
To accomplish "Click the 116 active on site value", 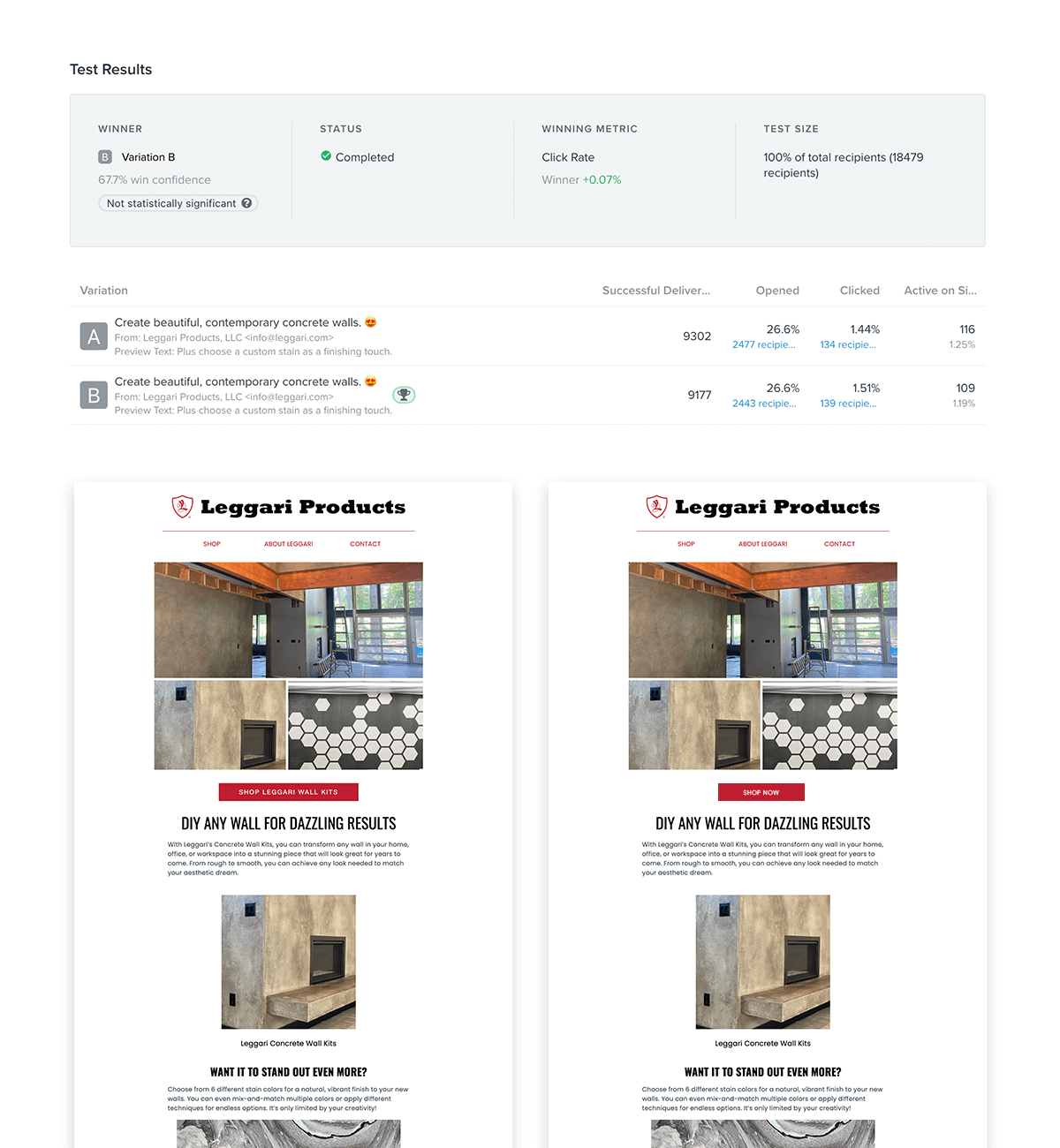I will [967, 329].
